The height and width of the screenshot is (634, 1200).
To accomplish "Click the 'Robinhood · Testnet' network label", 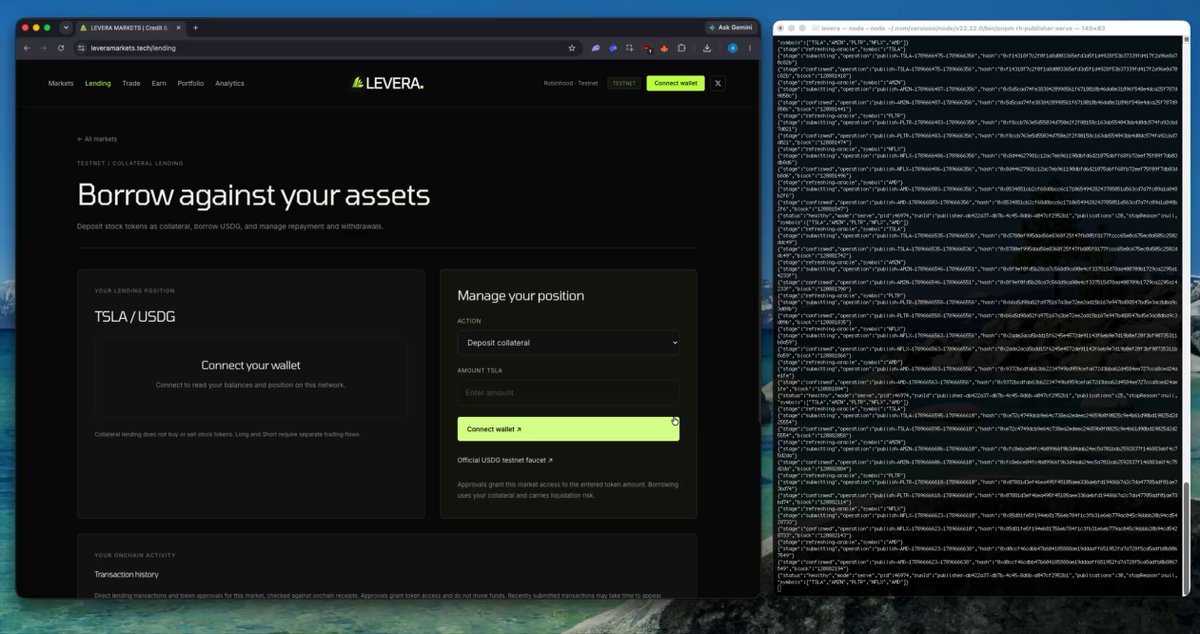I will pos(571,83).
